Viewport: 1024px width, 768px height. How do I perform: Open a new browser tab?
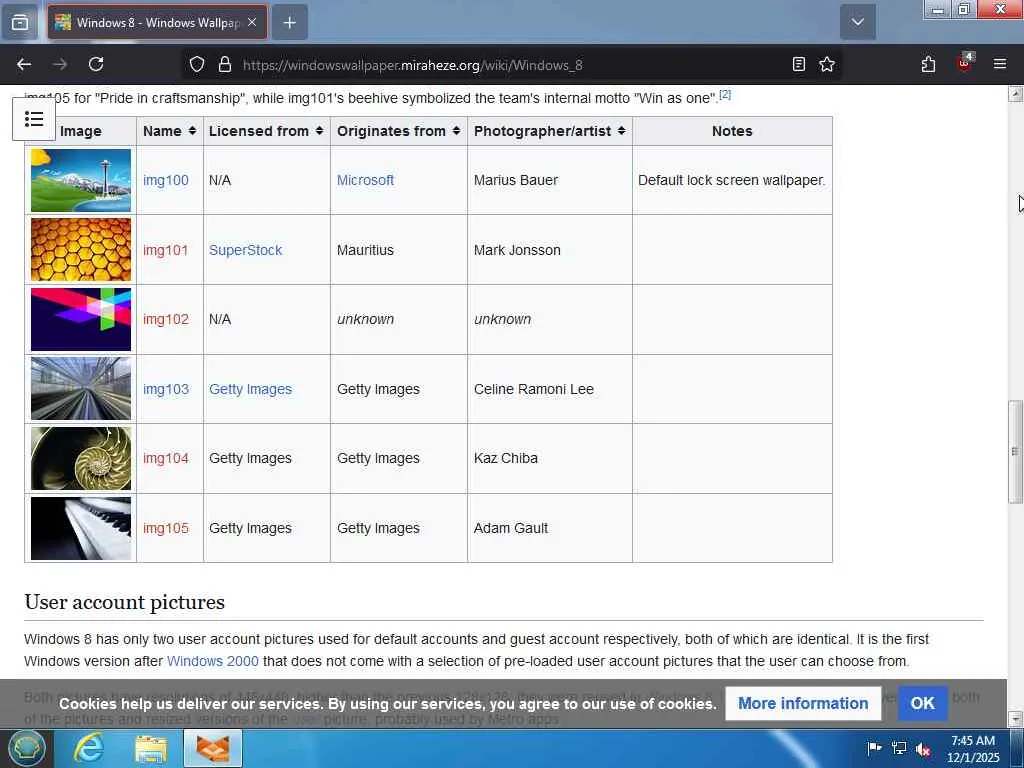pyautogui.click(x=290, y=23)
